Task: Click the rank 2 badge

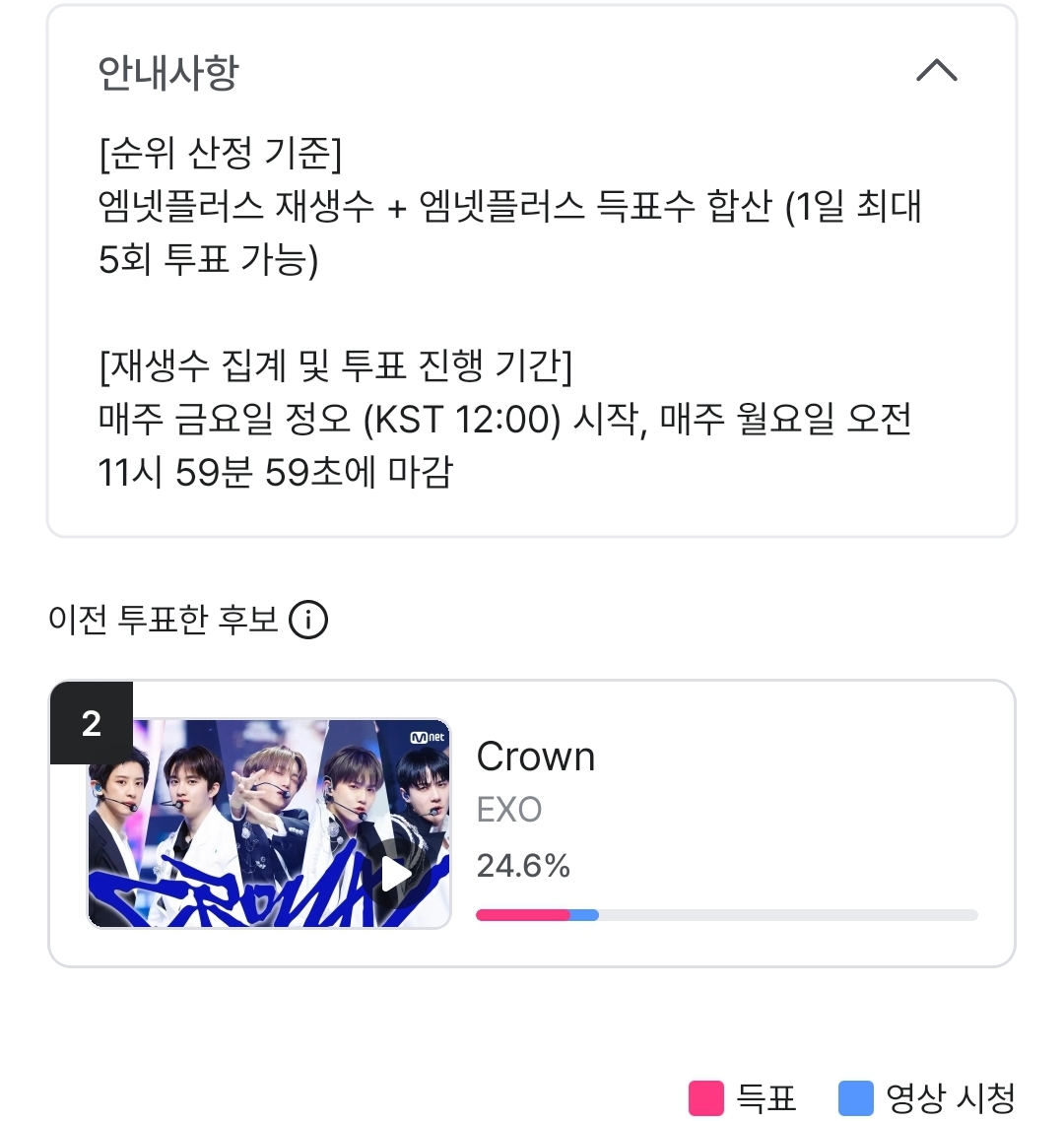Action: click(92, 723)
